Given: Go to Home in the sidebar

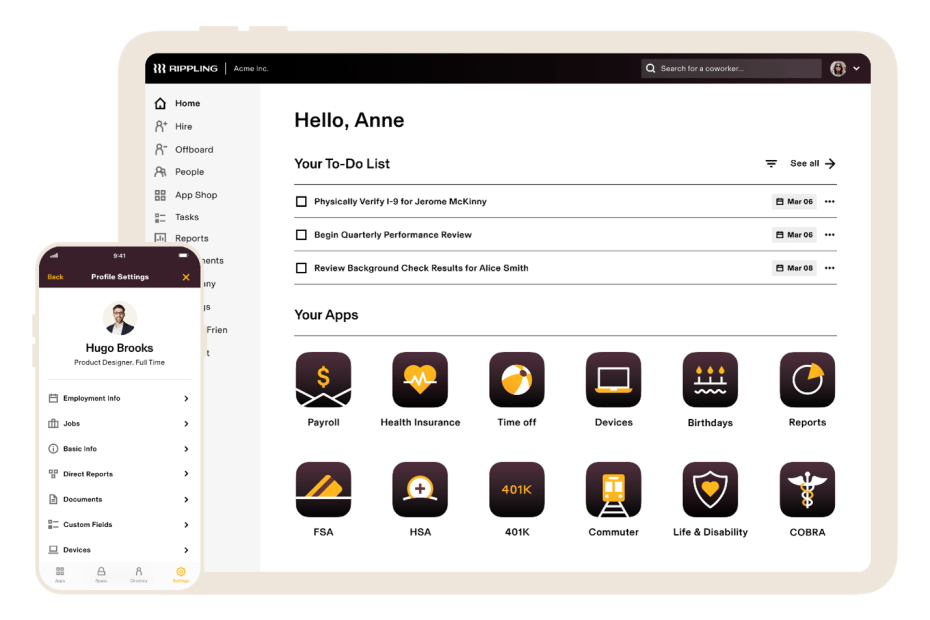Looking at the screenshot, I should 178,103.
